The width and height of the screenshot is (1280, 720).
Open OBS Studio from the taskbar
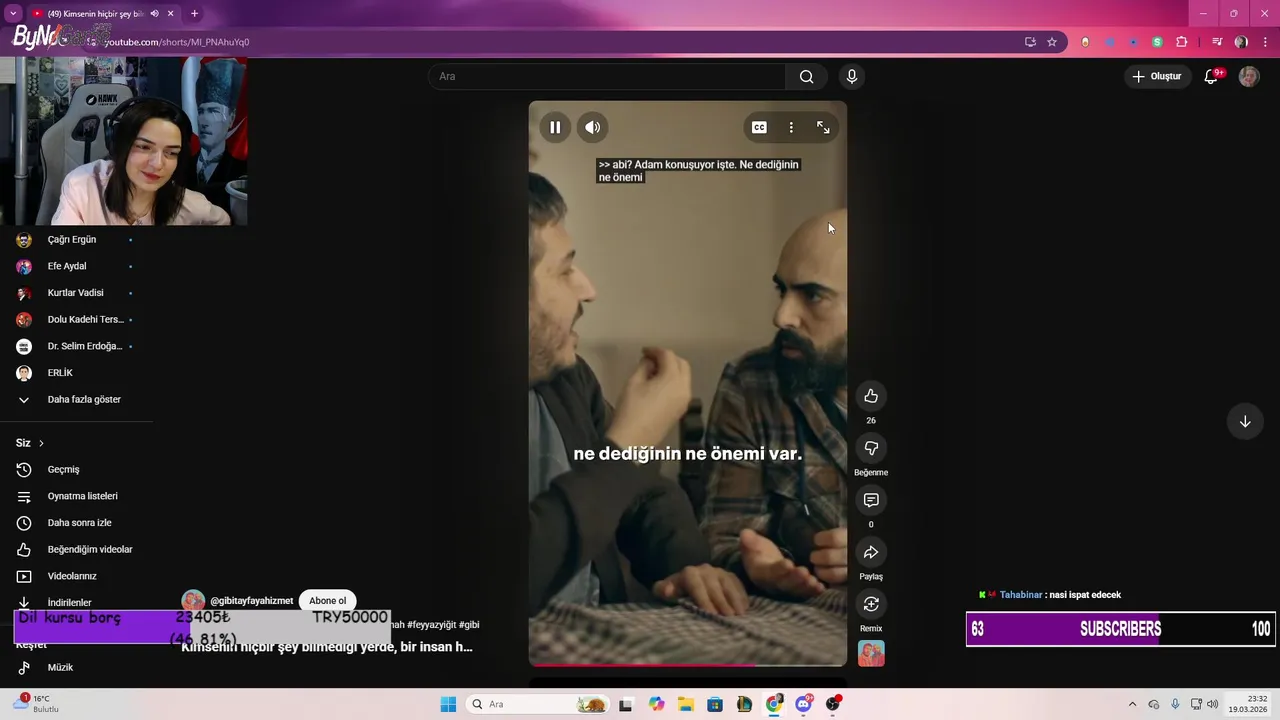click(x=833, y=704)
